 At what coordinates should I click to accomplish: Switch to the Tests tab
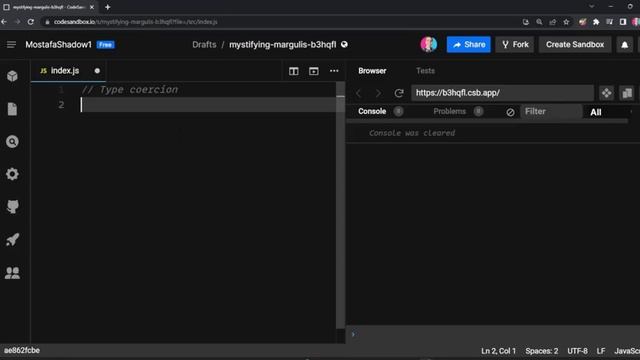coord(425,71)
